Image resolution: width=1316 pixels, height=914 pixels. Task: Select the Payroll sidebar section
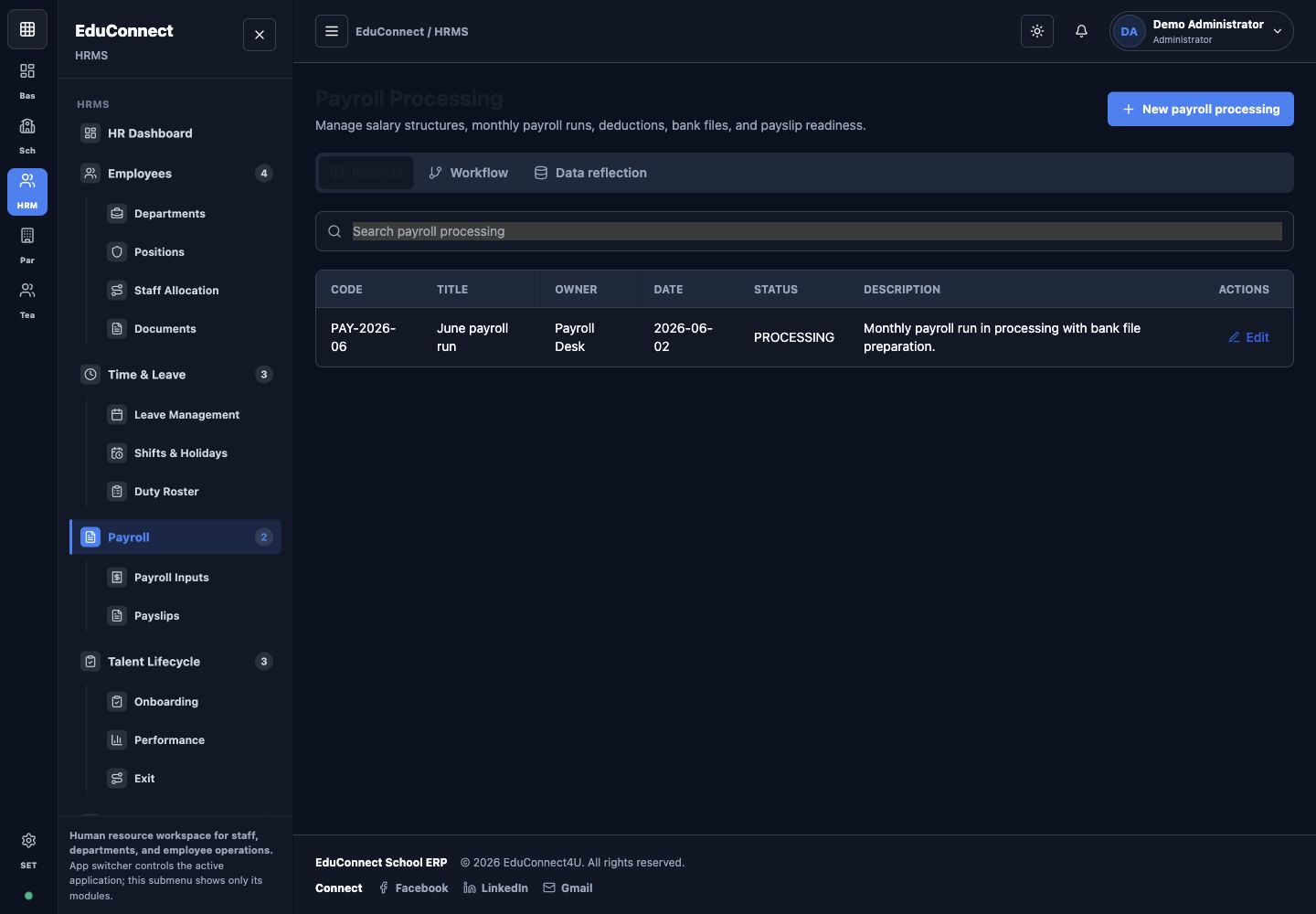175,537
